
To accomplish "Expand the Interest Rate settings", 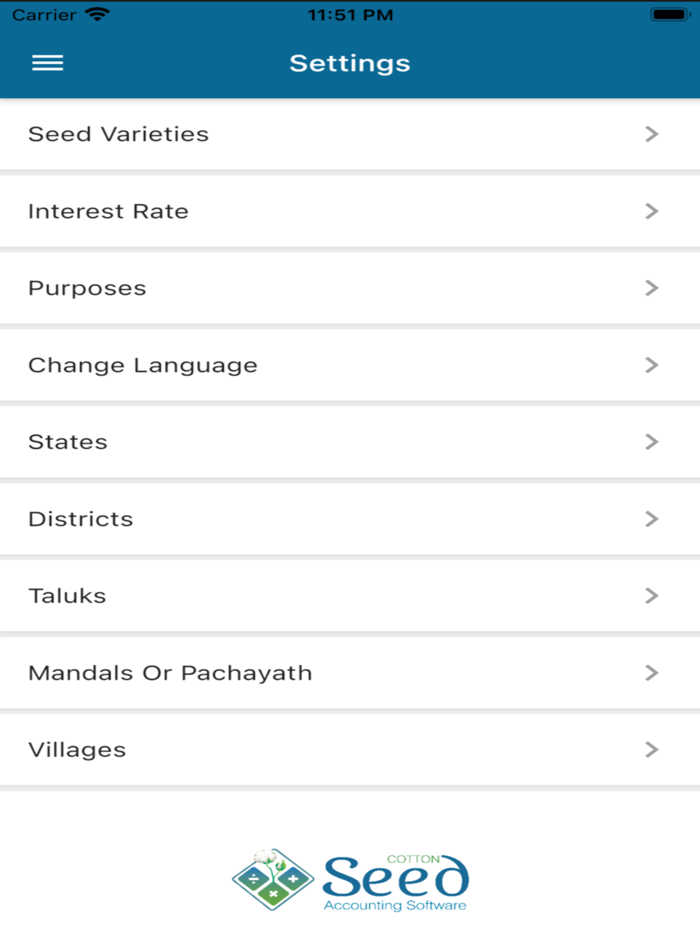I will click(x=350, y=211).
